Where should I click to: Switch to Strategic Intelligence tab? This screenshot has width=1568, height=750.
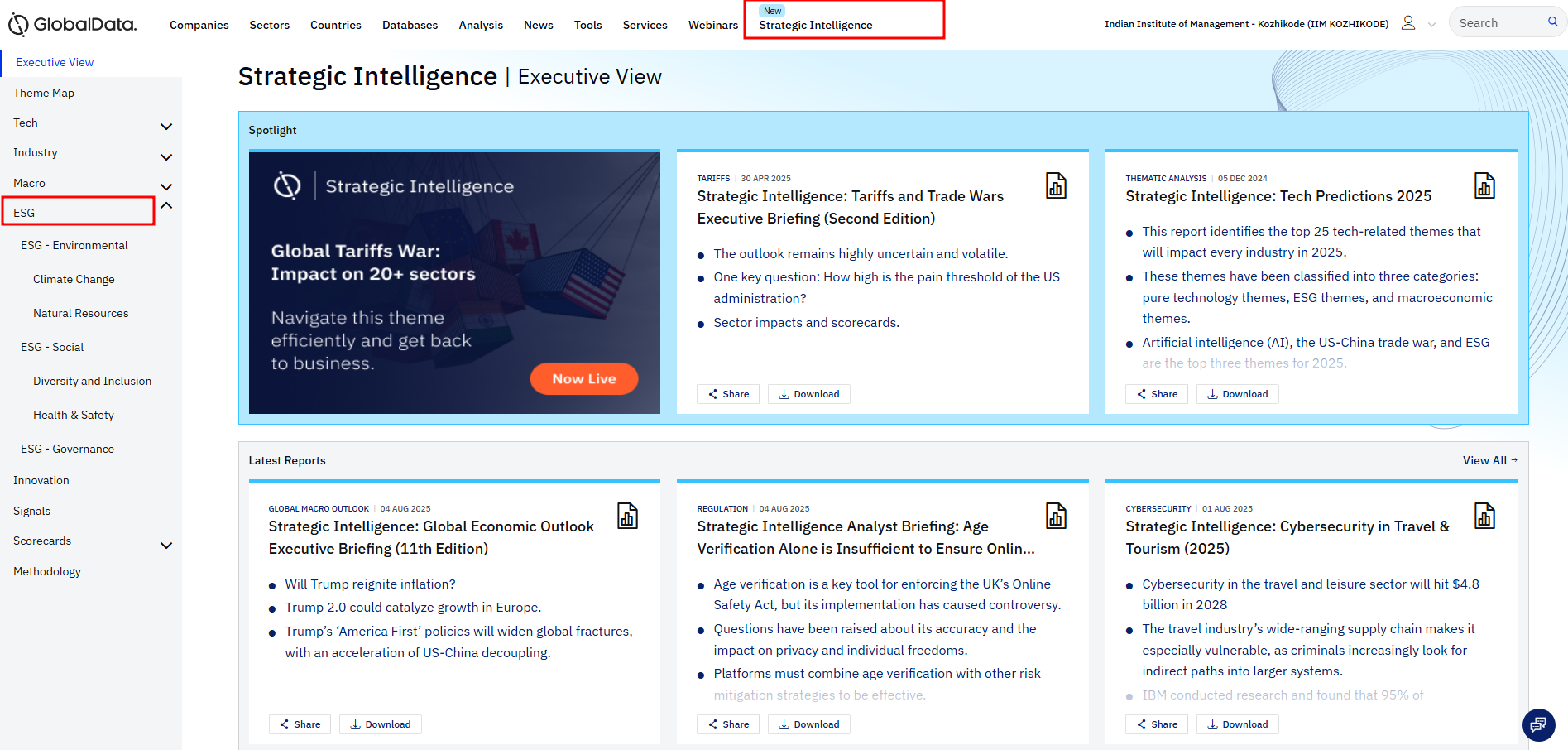pyautogui.click(x=815, y=25)
